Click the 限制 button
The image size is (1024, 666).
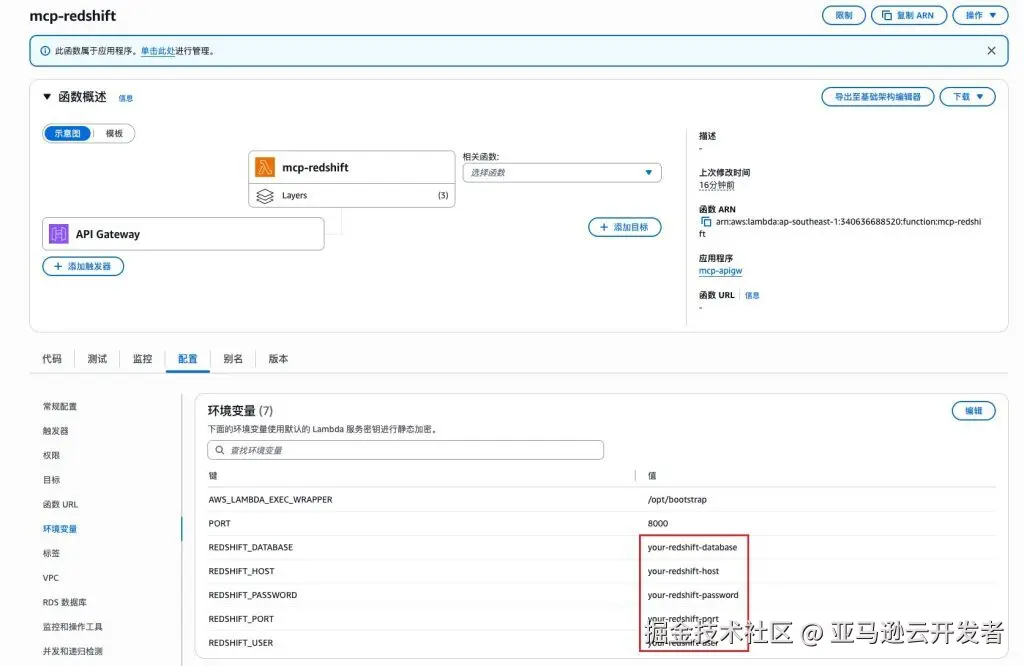click(x=844, y=15)
